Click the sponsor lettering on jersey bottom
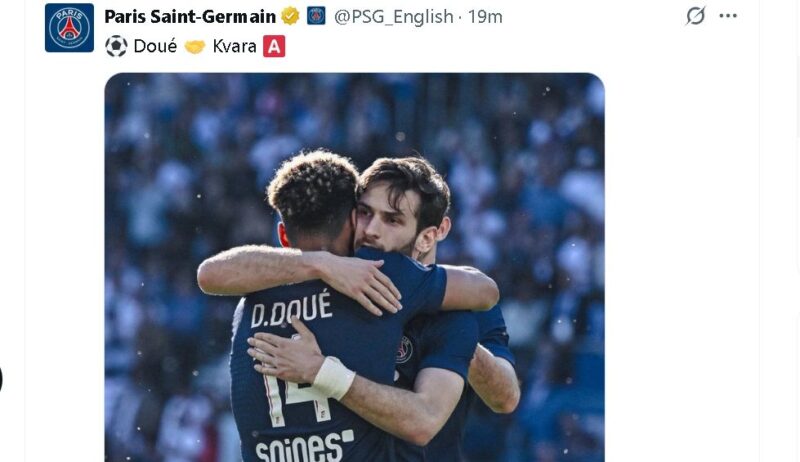This screenshot has height=462, width=800. [305, 447]
